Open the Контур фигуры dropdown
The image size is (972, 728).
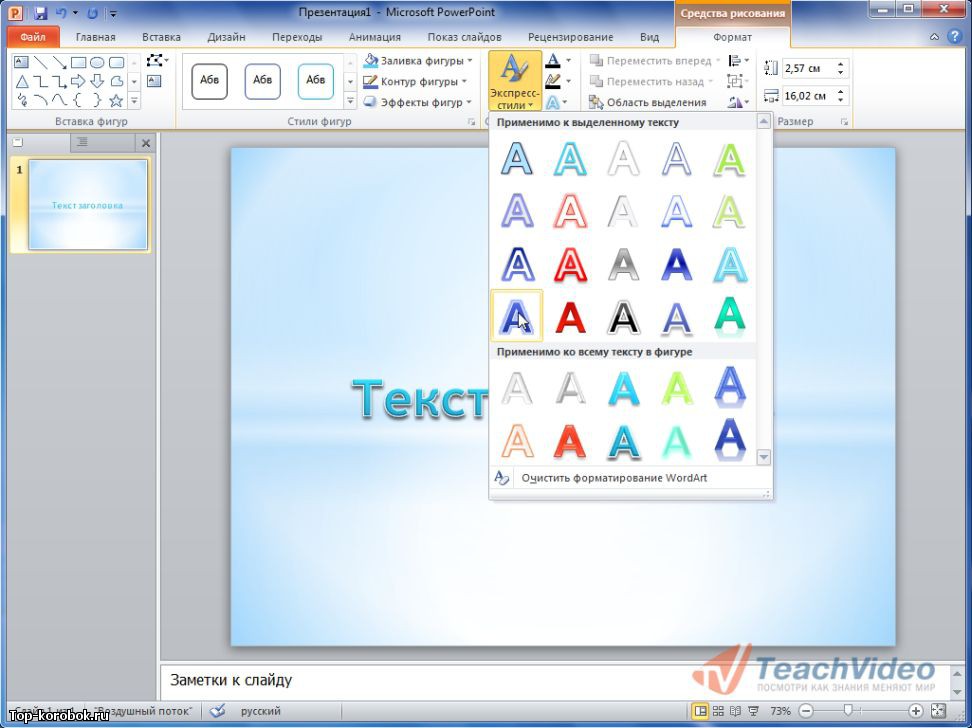tap(415, 81)
